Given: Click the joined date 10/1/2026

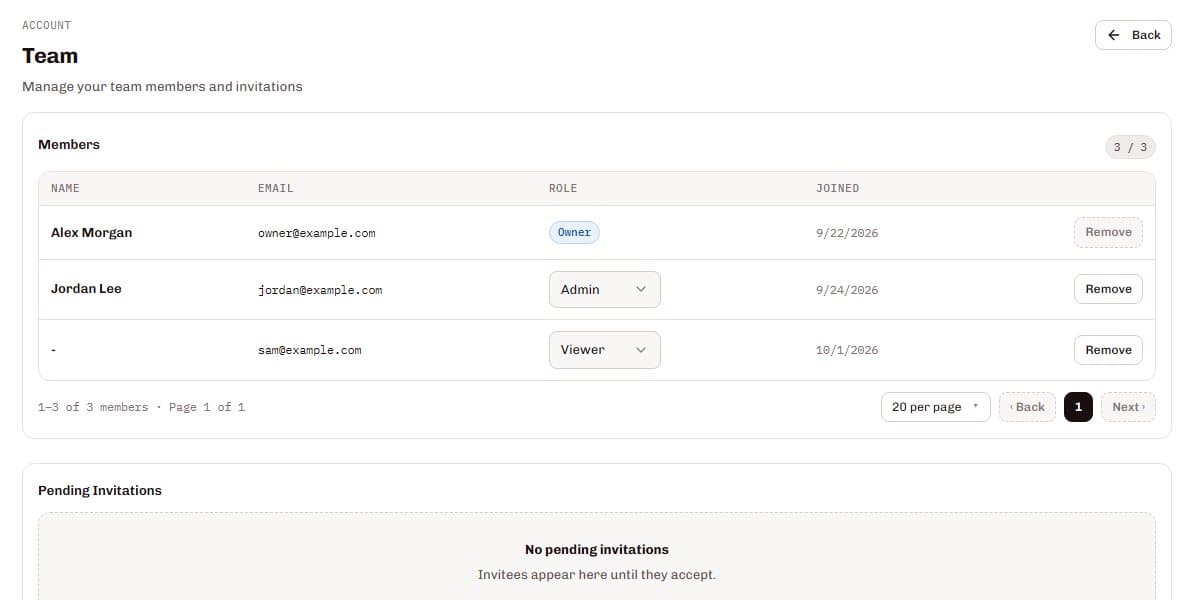Looking at the screenshot, I should point(847,350).
